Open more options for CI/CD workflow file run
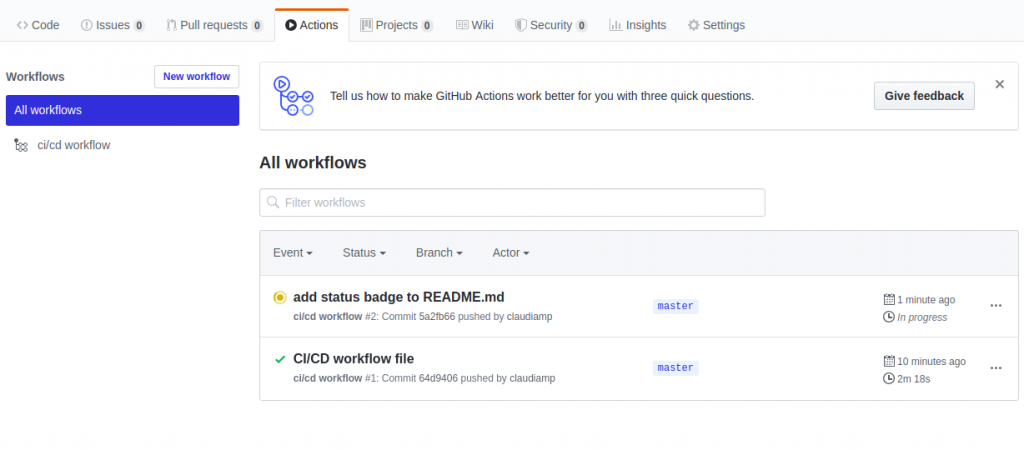Image resolution: width=1024 pixels, height=450 pixels. pyautogui.click(x=995, y=368)
